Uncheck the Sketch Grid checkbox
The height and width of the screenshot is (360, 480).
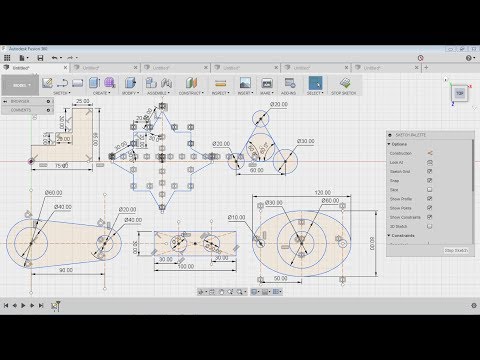pos(430,171)
